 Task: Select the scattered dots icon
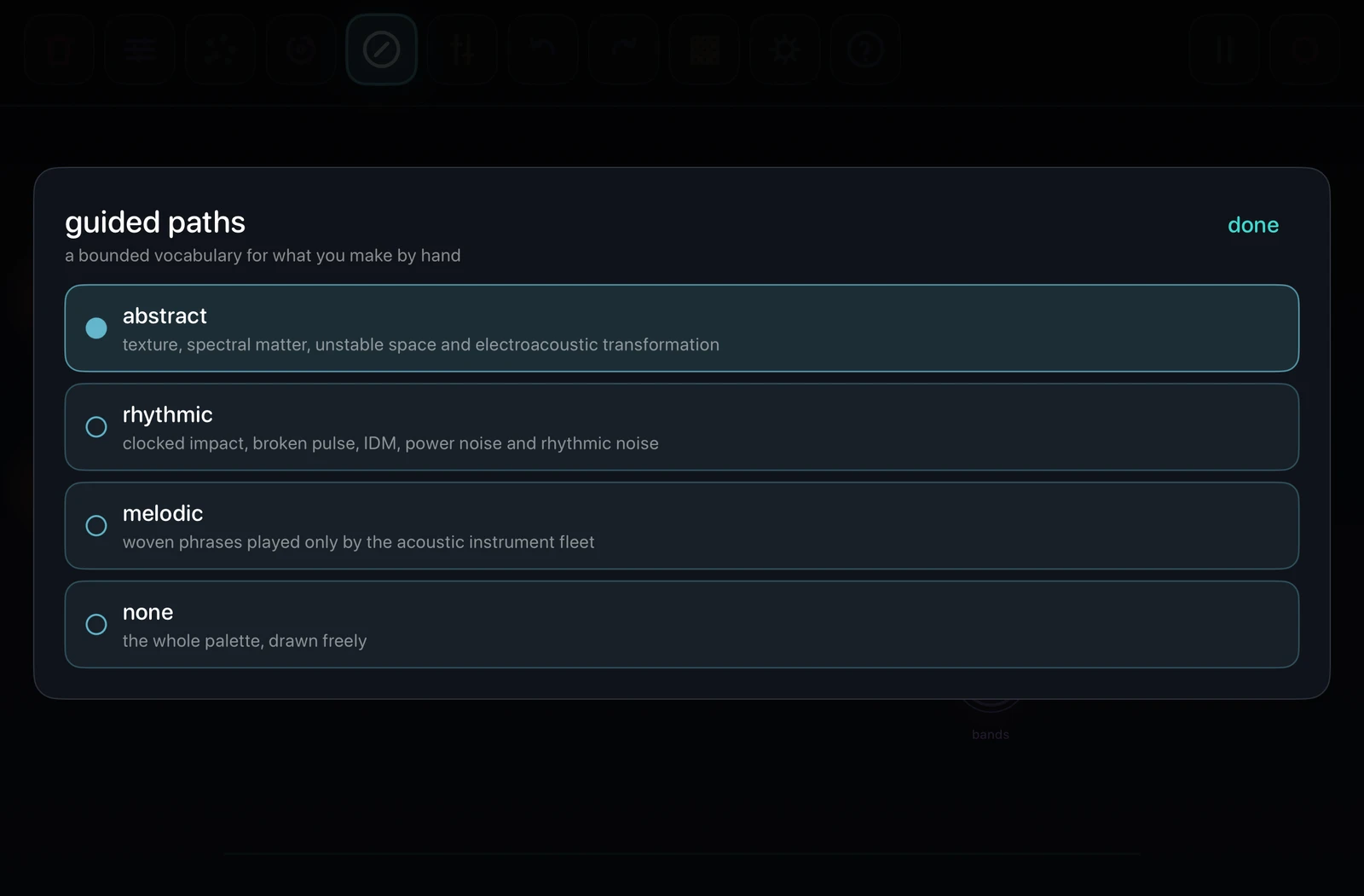point(221,49)
